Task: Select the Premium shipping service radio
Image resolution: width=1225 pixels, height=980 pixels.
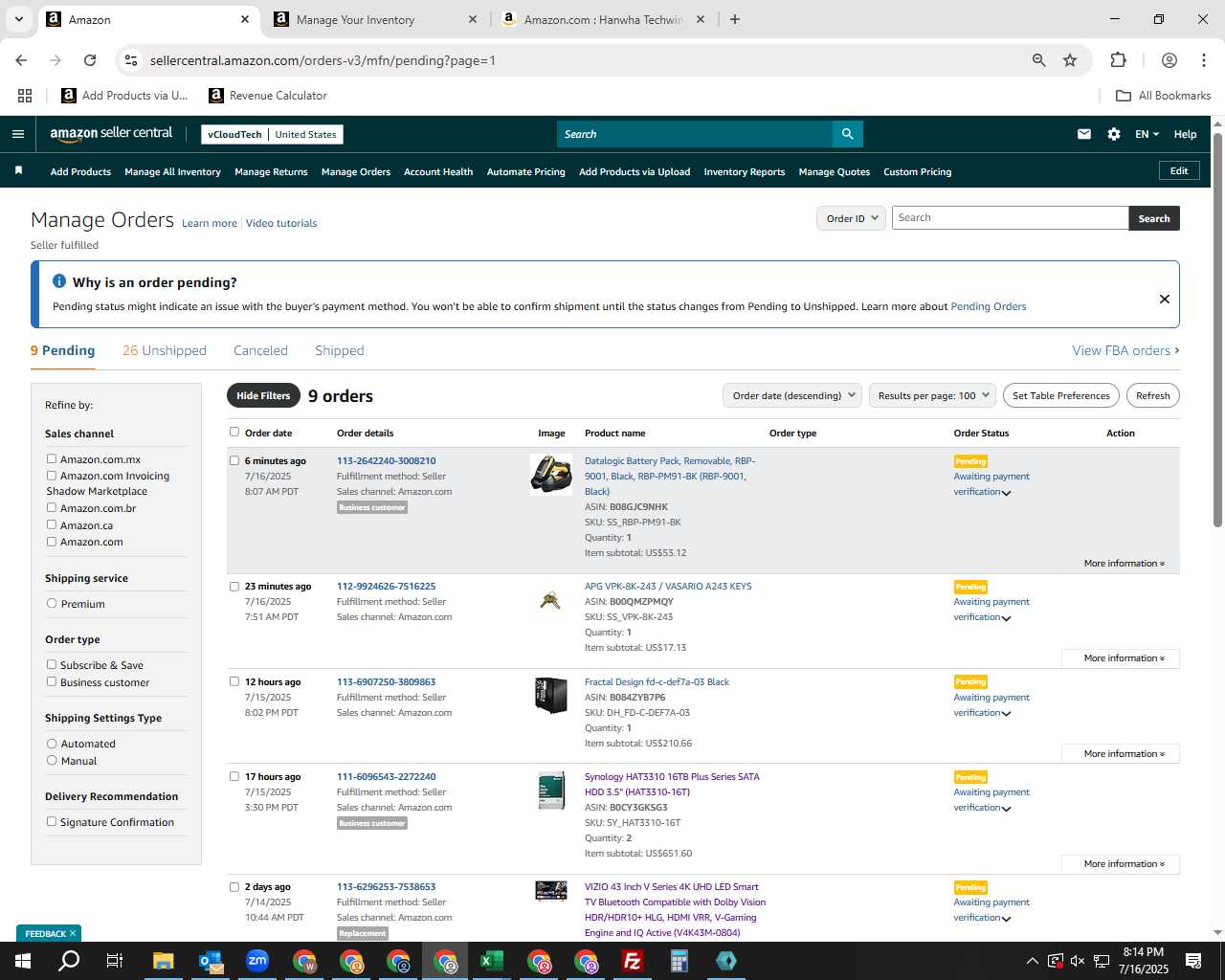Action: click(52, 603)
